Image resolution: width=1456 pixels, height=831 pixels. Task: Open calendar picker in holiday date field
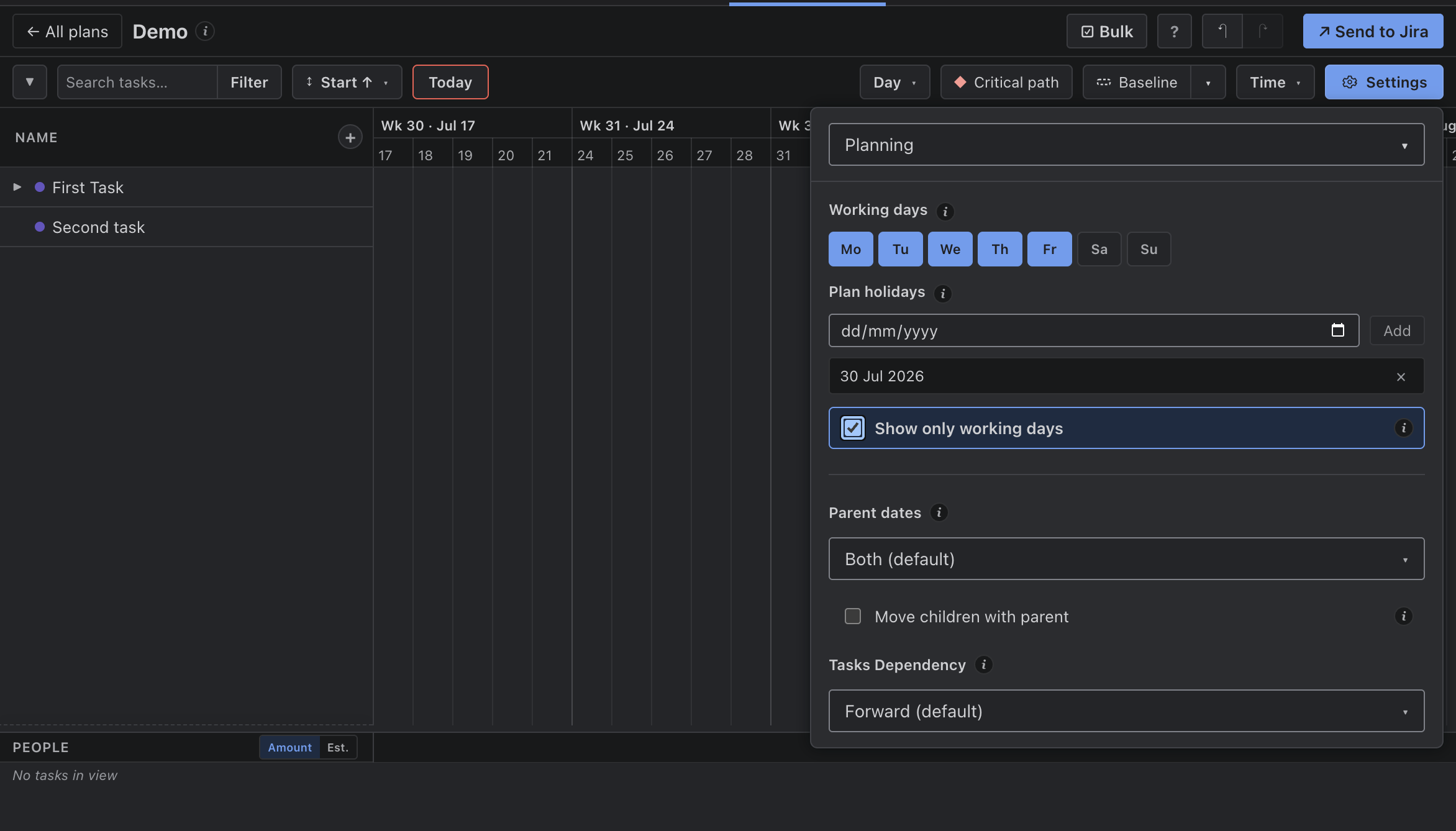point(1337,330)
